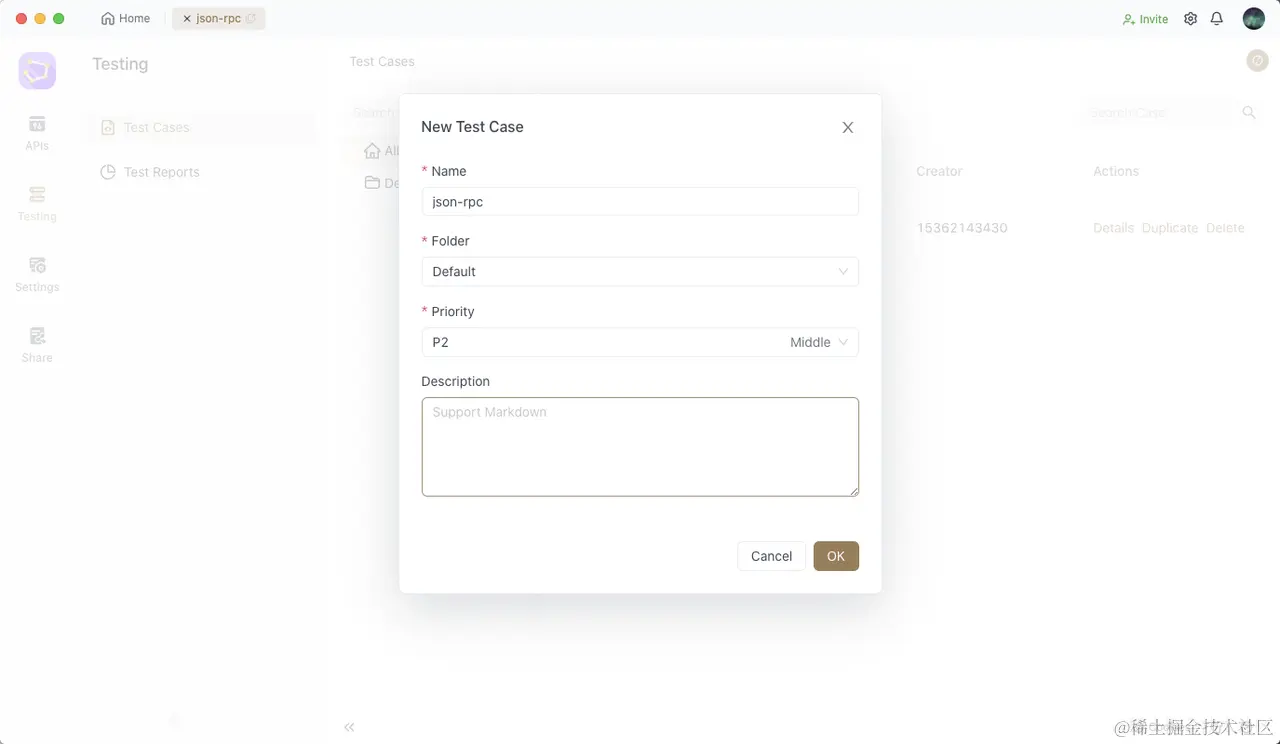Select the Testing sidebar icon
Viewport: 1280px width, 744px height.
(x=37, y=203)
